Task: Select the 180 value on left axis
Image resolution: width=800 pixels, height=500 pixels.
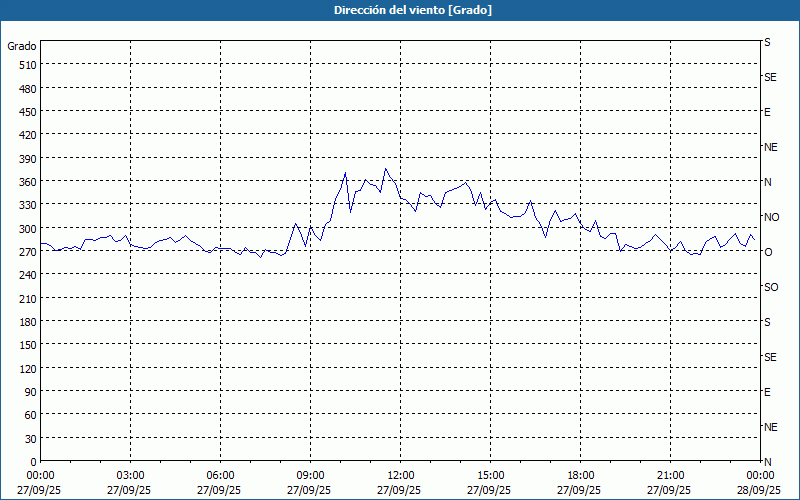Action: click(26, 321)
